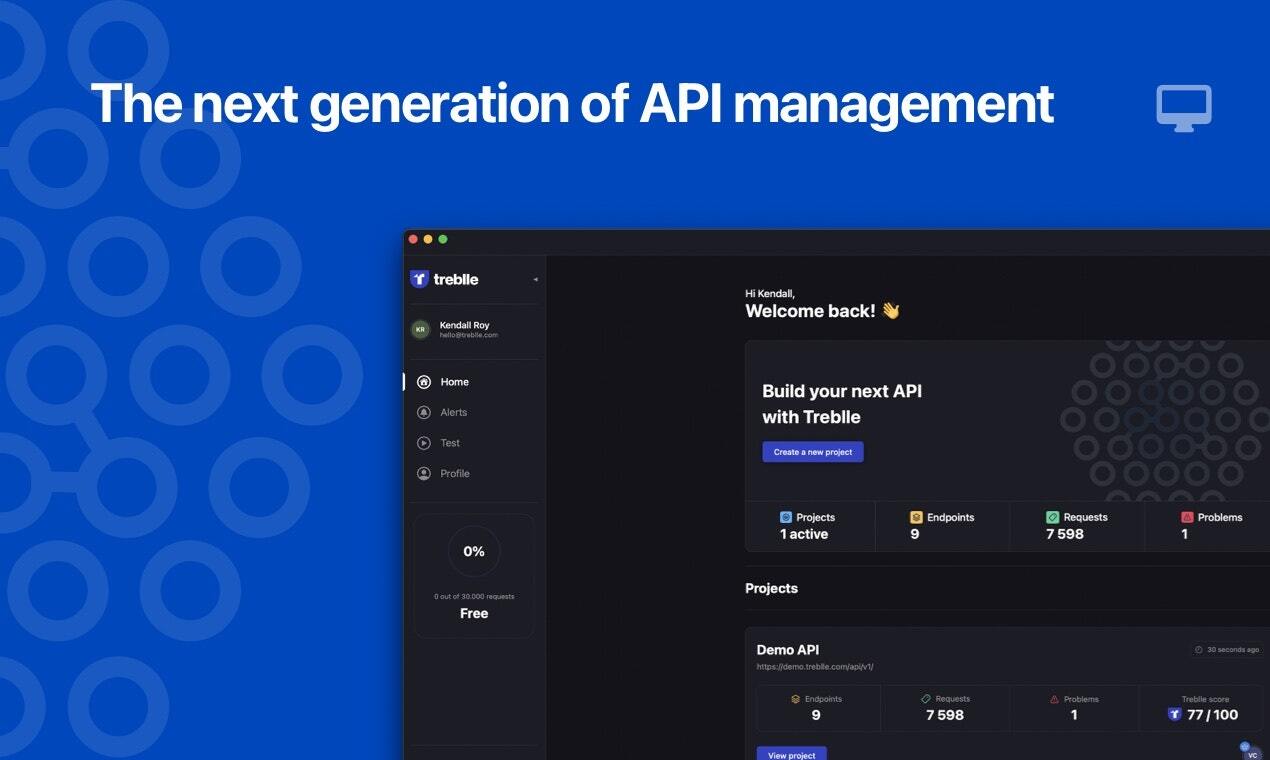Click the green maximize window button
The image size is (1270, 760).
pyautogui.click(x=443, y=239)
